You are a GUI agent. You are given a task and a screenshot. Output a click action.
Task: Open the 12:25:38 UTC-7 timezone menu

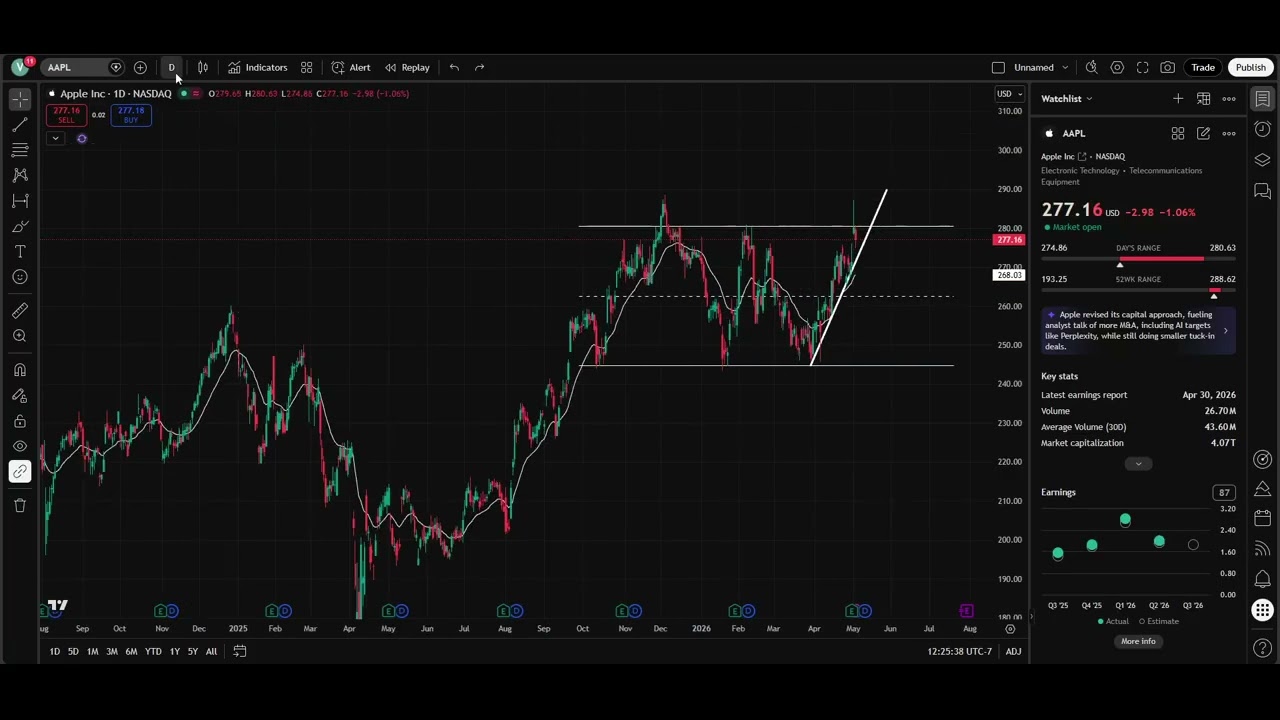click(x=960, y=652)
